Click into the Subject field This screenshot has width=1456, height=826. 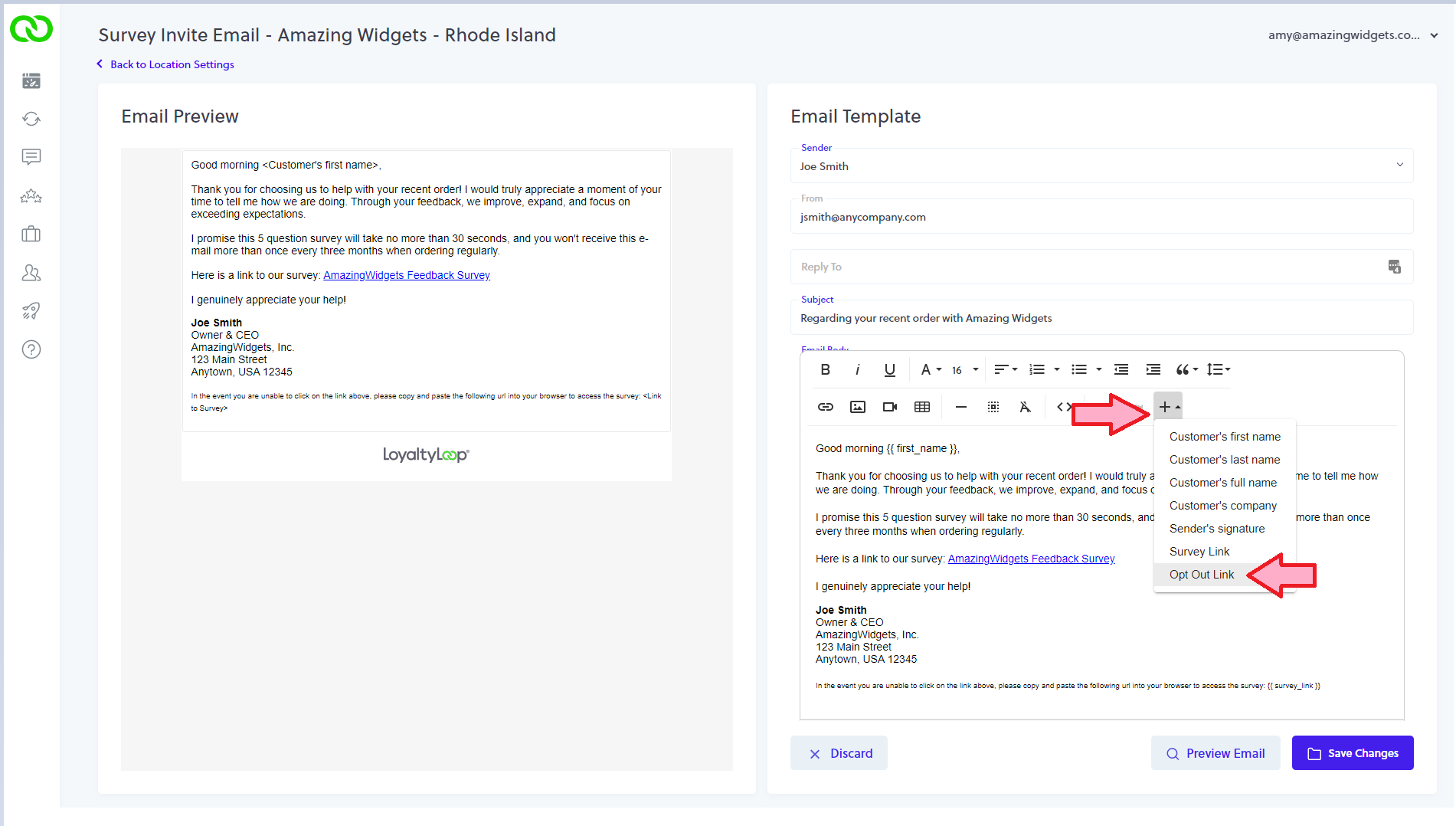(x=1101, y=318)
